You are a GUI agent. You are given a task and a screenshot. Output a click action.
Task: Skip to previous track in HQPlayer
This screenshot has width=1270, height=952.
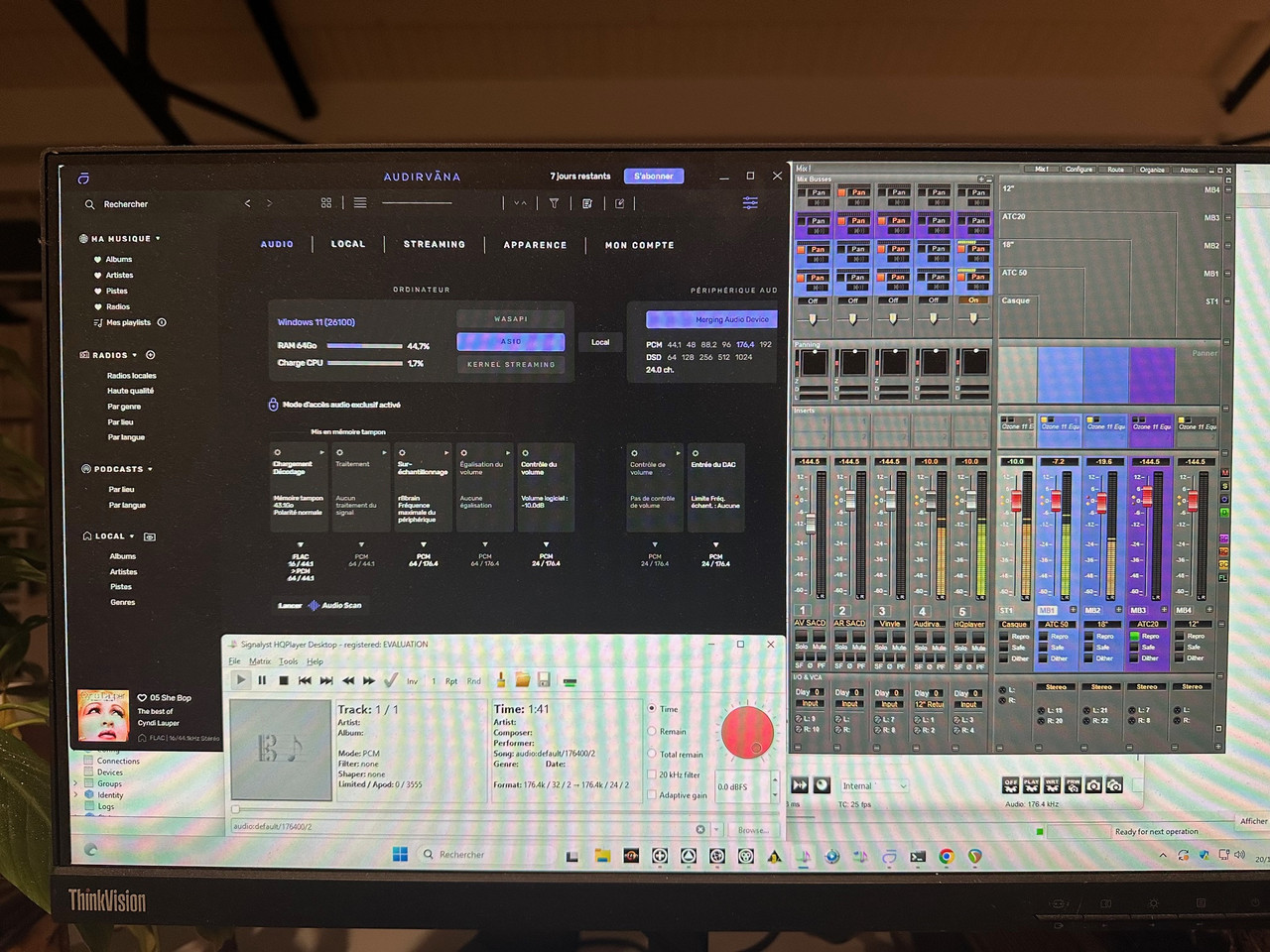point(305,680)
